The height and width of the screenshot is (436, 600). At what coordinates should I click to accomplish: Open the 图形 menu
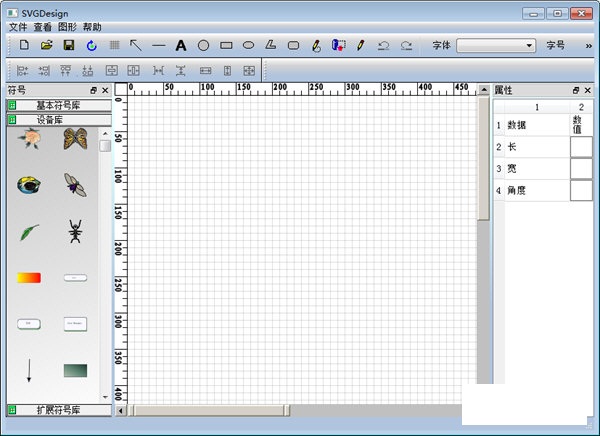[67, 27]
